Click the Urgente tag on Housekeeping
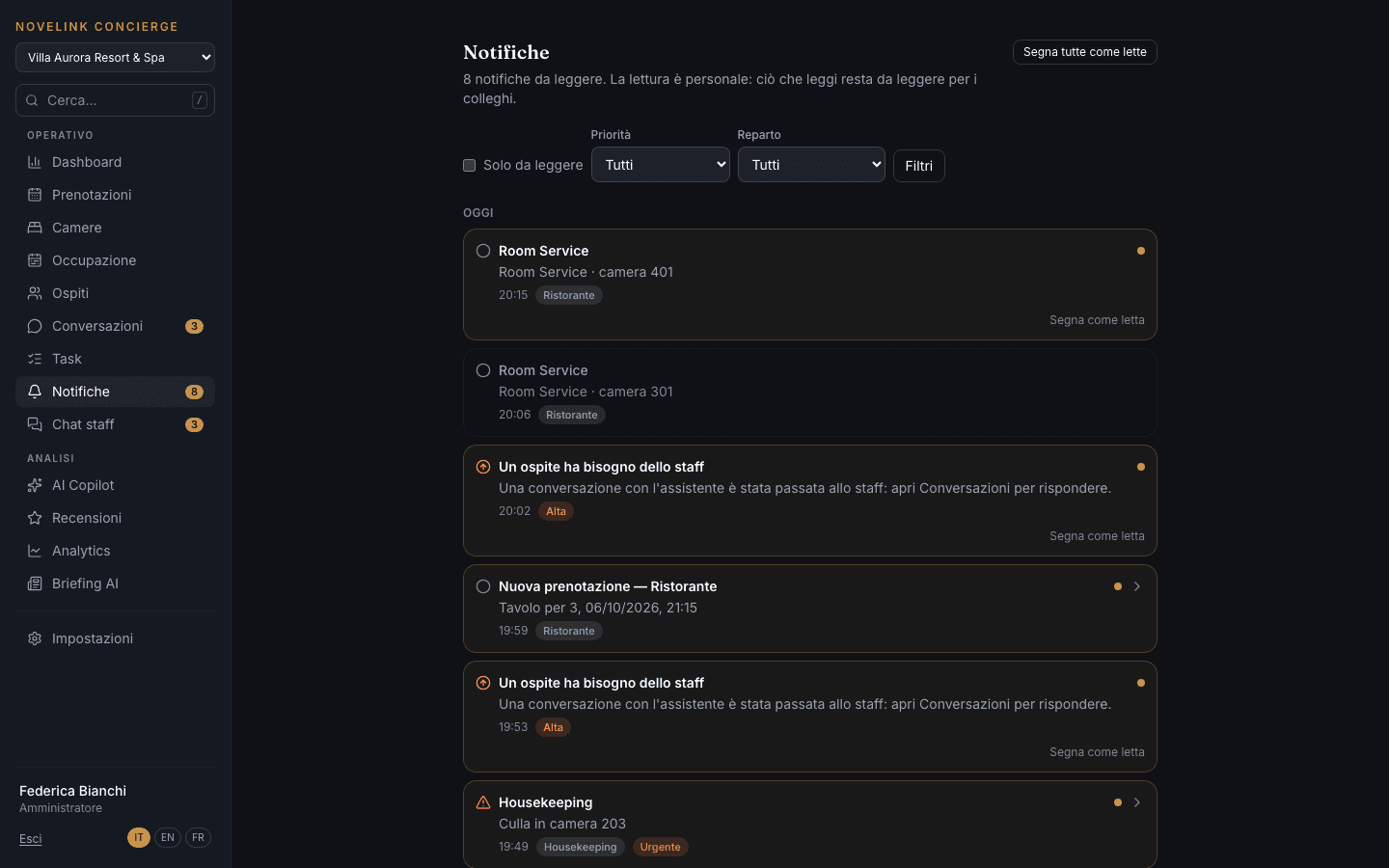Viewport: 1389px width, 868px height. tap(661, 847)
